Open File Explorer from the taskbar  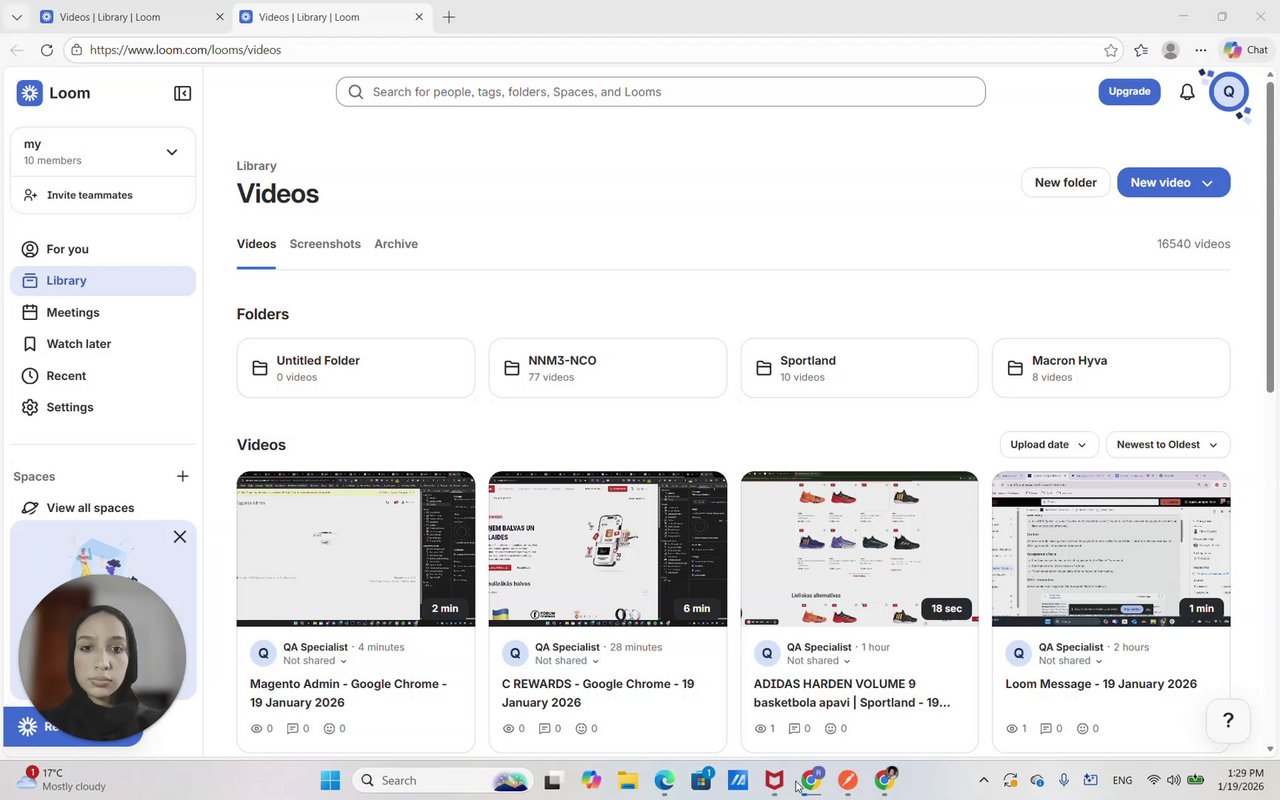[x=628, y=780]
